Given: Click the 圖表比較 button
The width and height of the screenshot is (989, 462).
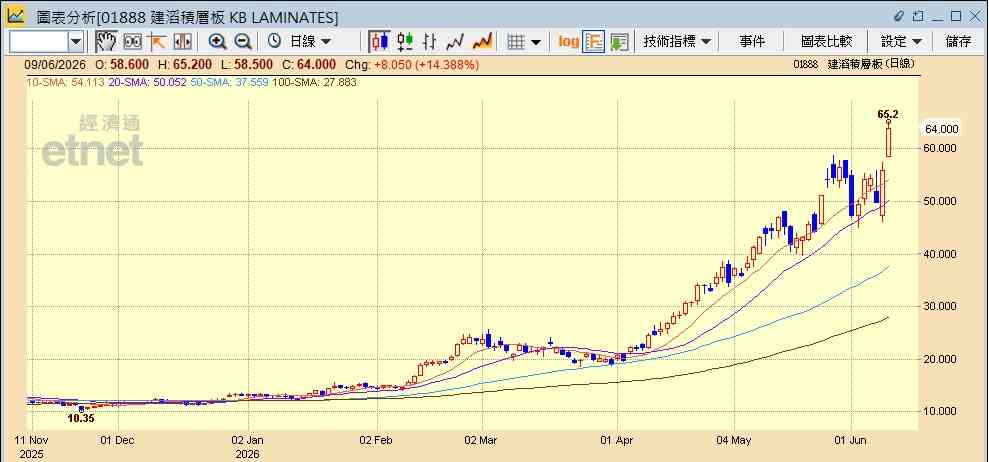Looking at the screenshot, I should (x=826, y=42).
